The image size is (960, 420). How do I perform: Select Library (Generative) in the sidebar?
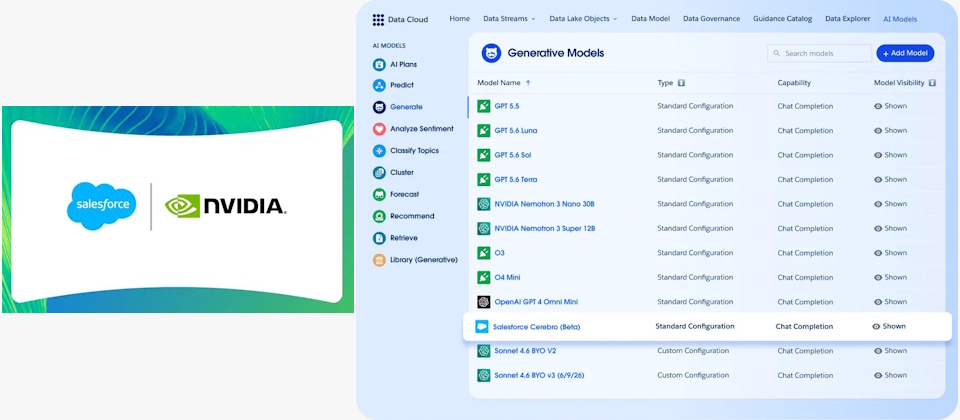point(424,260)
